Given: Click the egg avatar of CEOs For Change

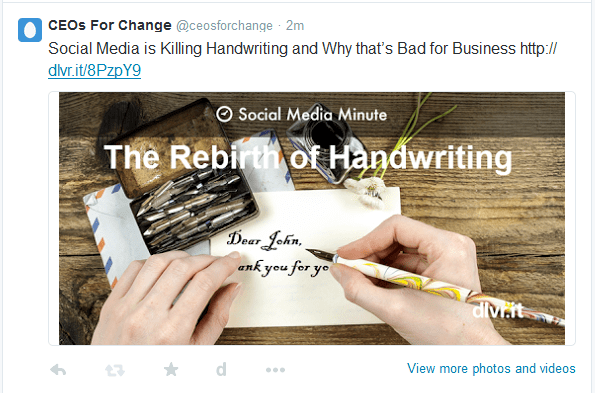Looking at the screenshot, I should point(30,30).
